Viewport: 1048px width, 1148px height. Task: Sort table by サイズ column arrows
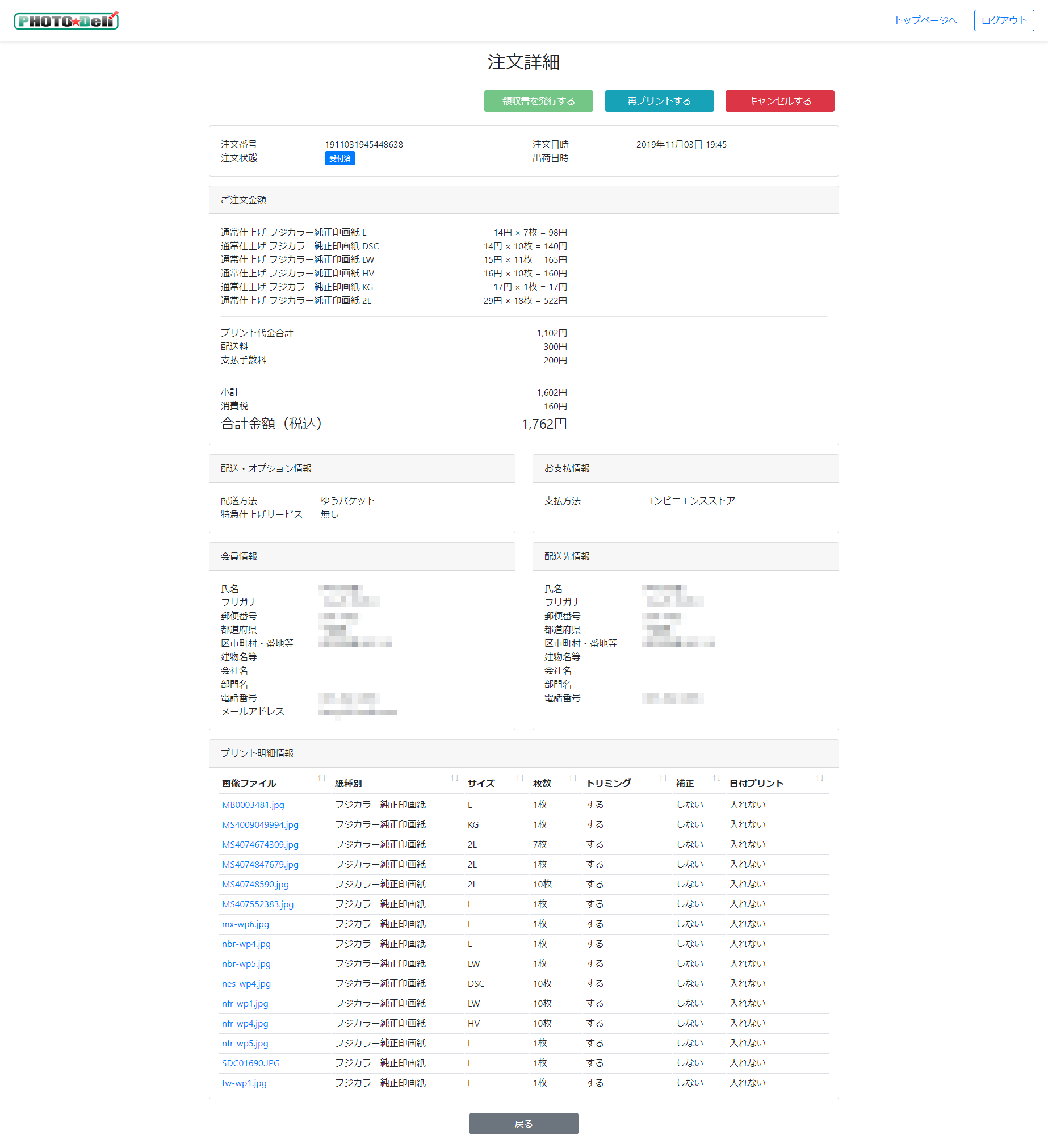[519, 778]
